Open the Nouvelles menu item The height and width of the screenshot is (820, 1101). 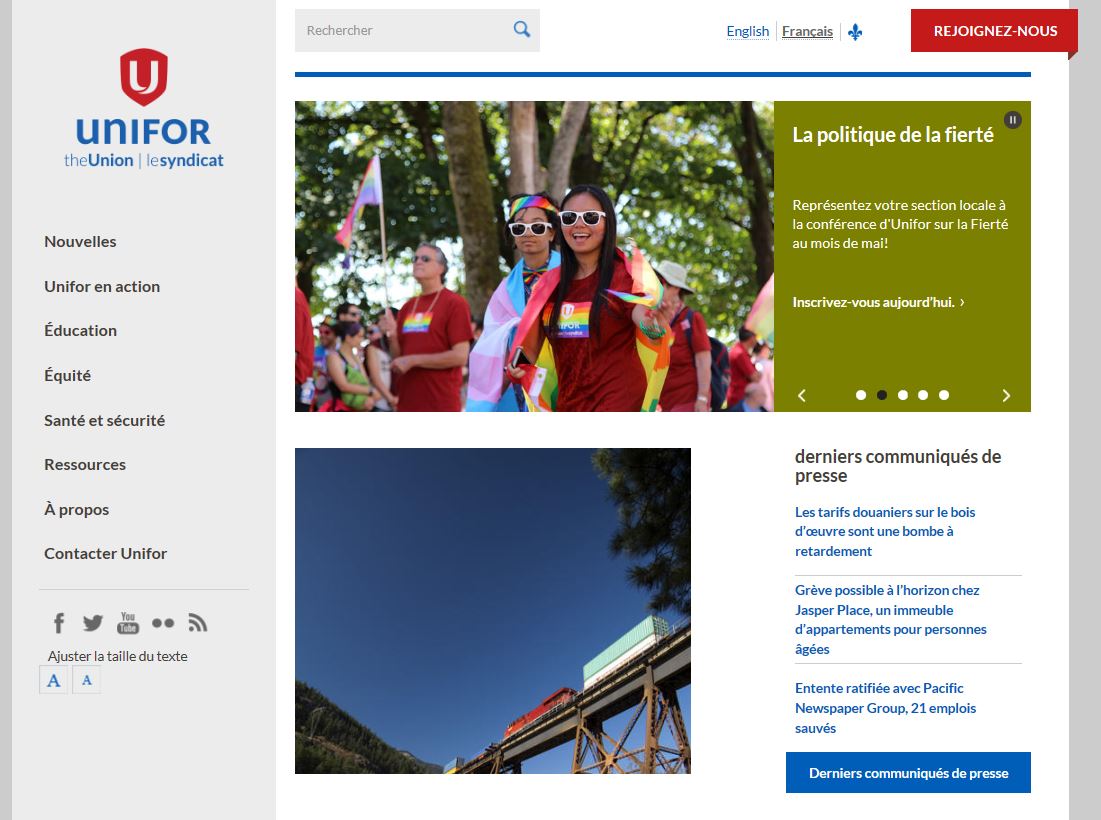(80, 241)
